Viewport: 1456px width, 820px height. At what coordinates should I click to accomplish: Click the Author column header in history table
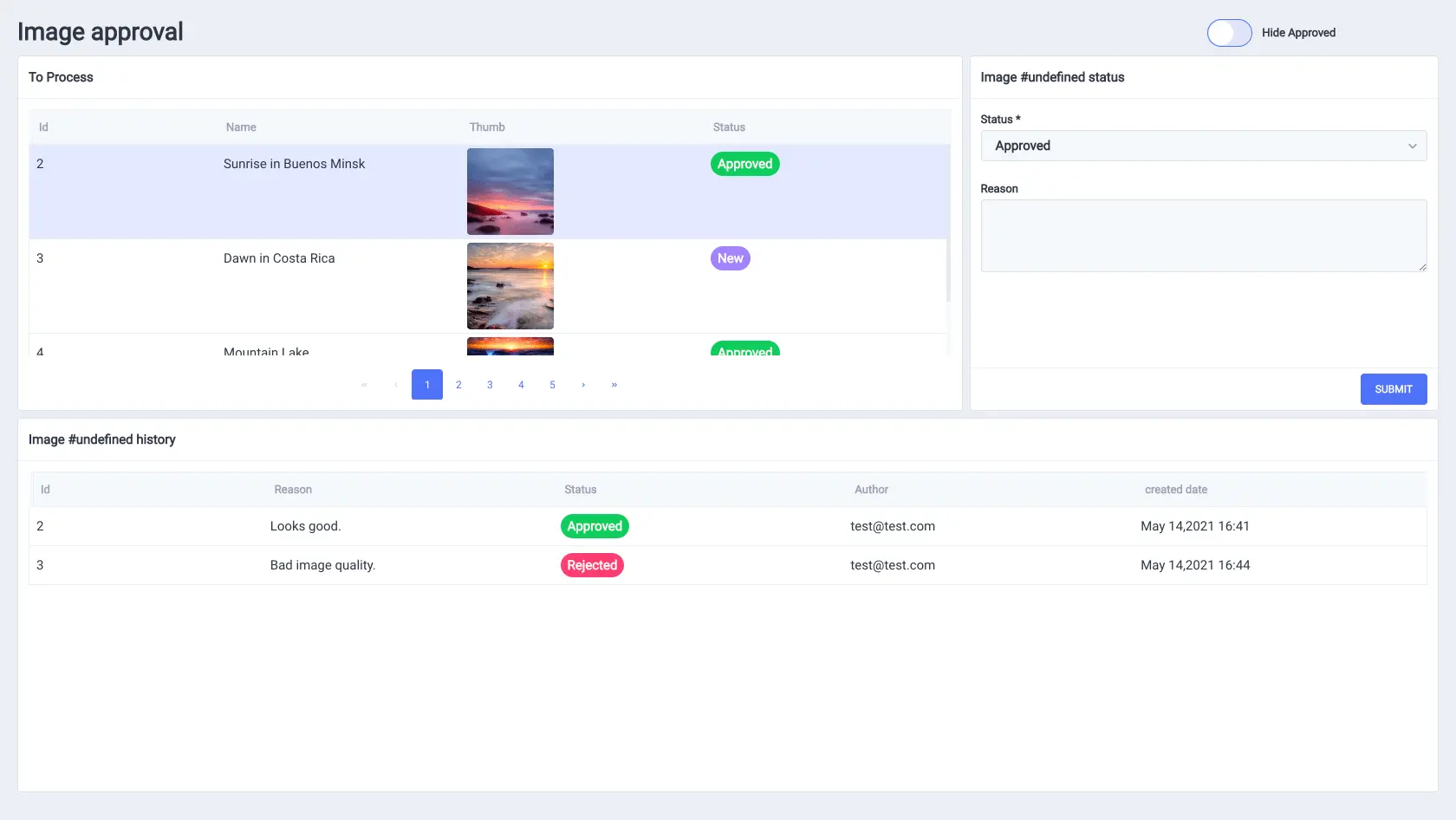click(871, 489)
